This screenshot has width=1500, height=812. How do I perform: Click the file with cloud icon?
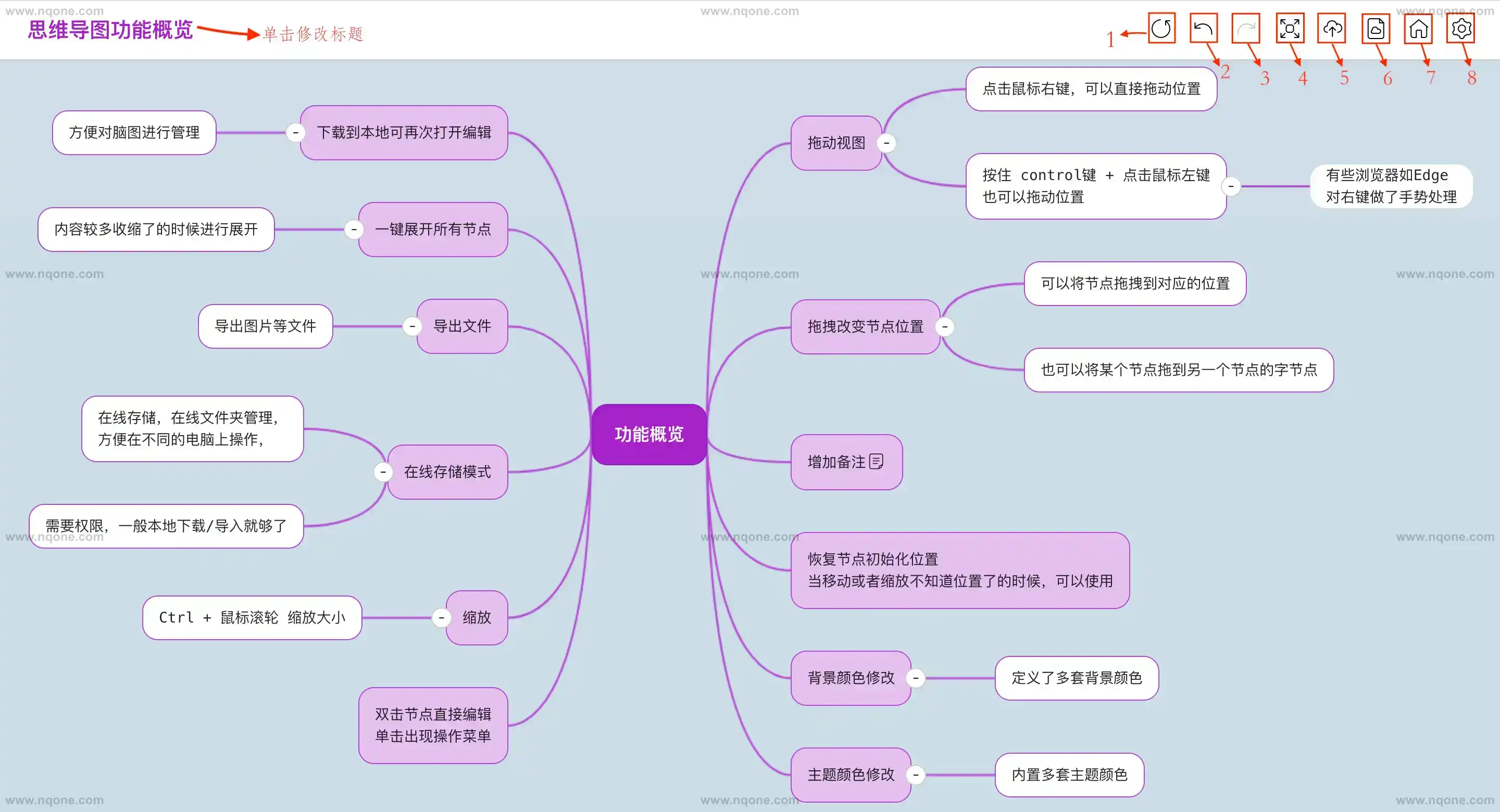coord(1376,29)
